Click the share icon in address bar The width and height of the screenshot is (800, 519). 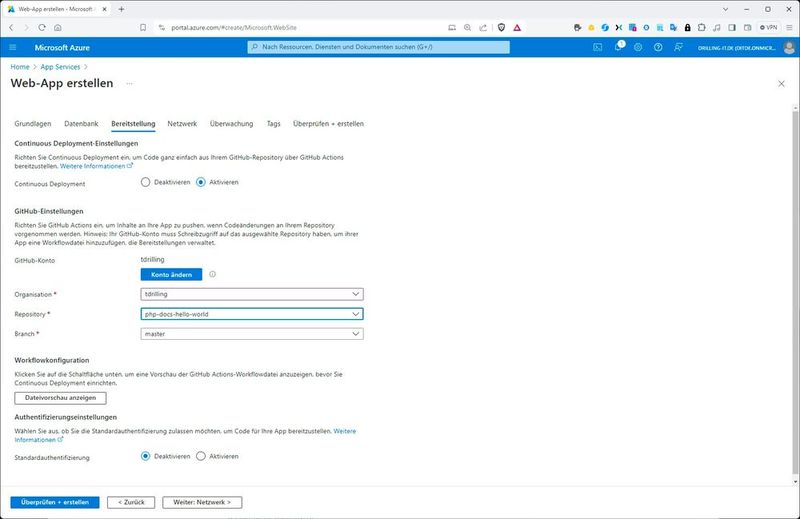coord(483,28)
